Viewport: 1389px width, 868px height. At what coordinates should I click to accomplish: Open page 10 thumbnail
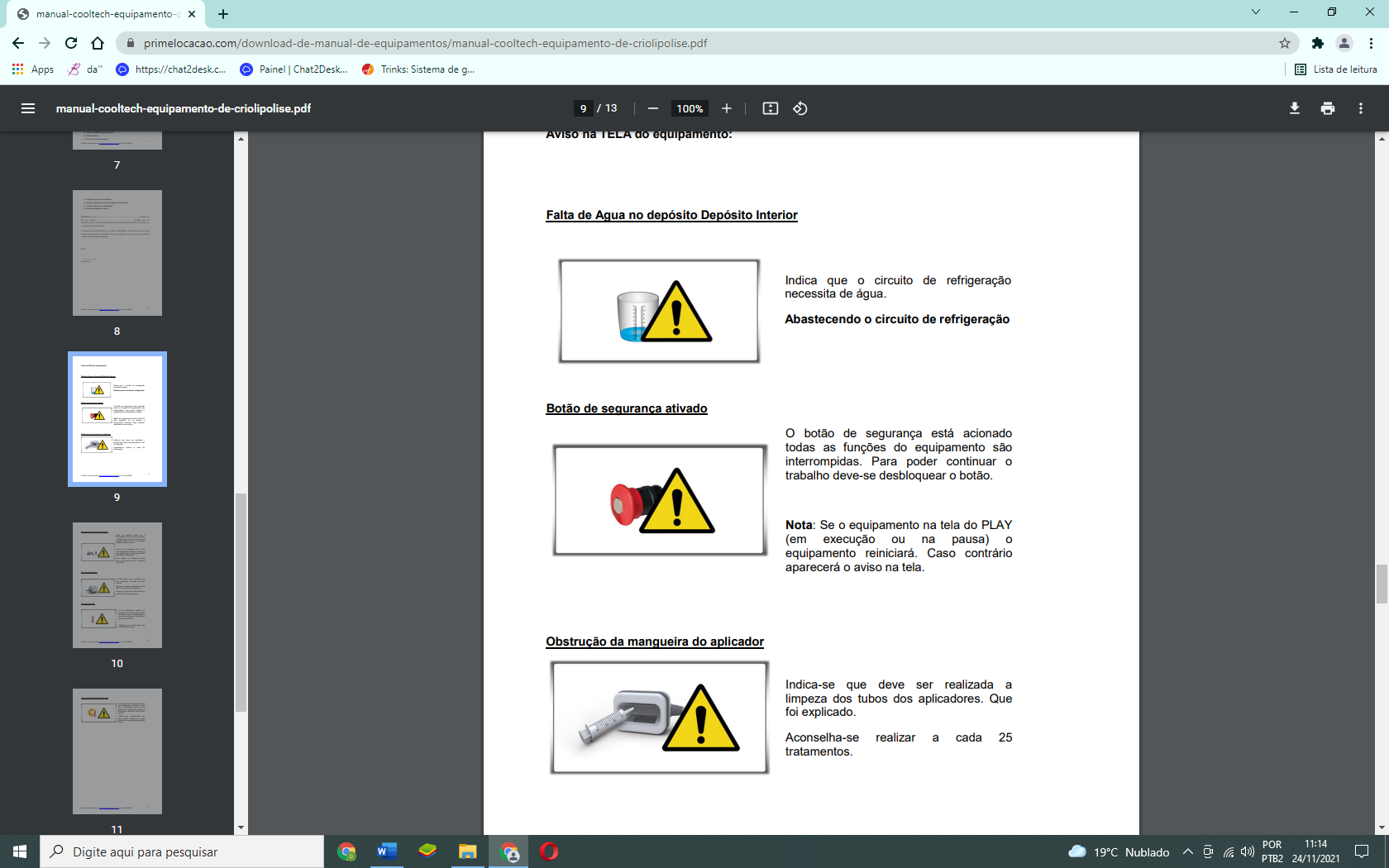pos(117,584)
